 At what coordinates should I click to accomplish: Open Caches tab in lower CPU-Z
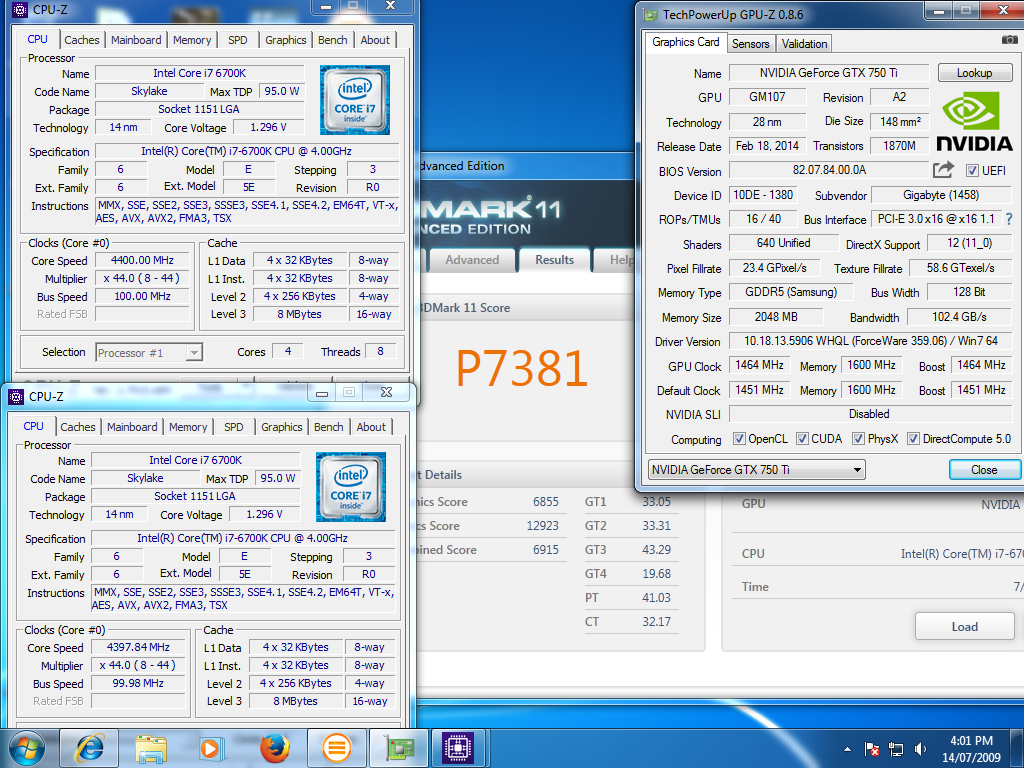tap(78, 426)
